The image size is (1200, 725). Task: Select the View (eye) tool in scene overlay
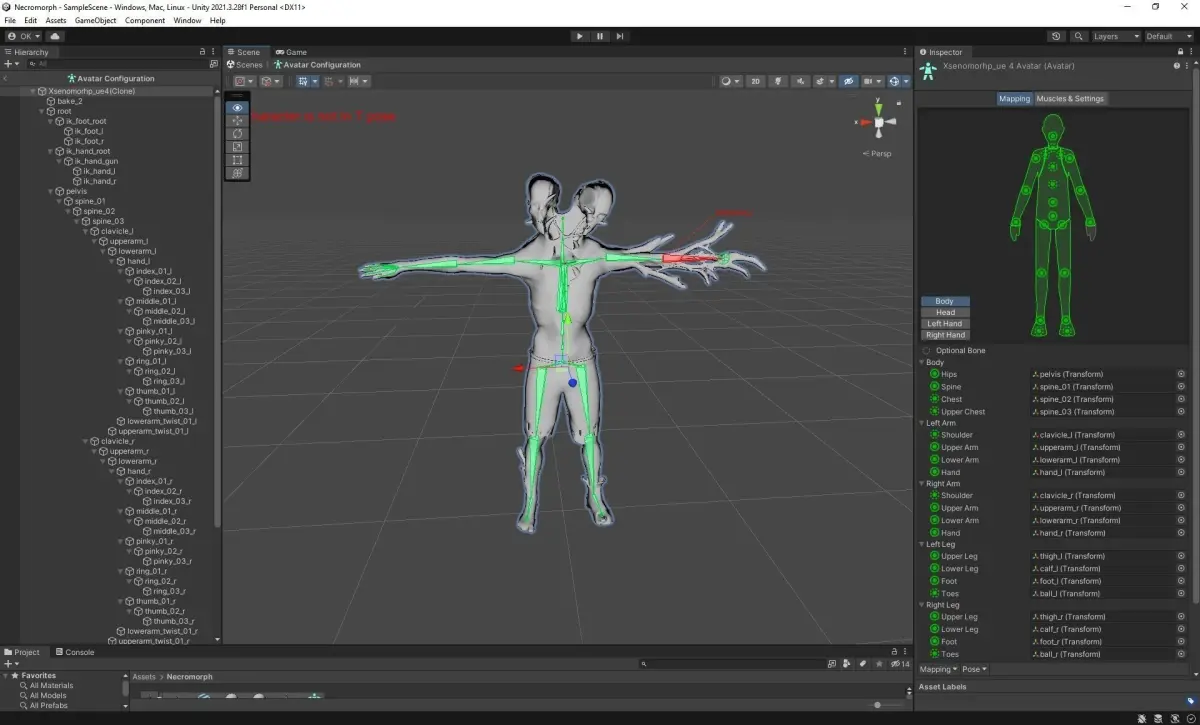(x=237, y=107)
